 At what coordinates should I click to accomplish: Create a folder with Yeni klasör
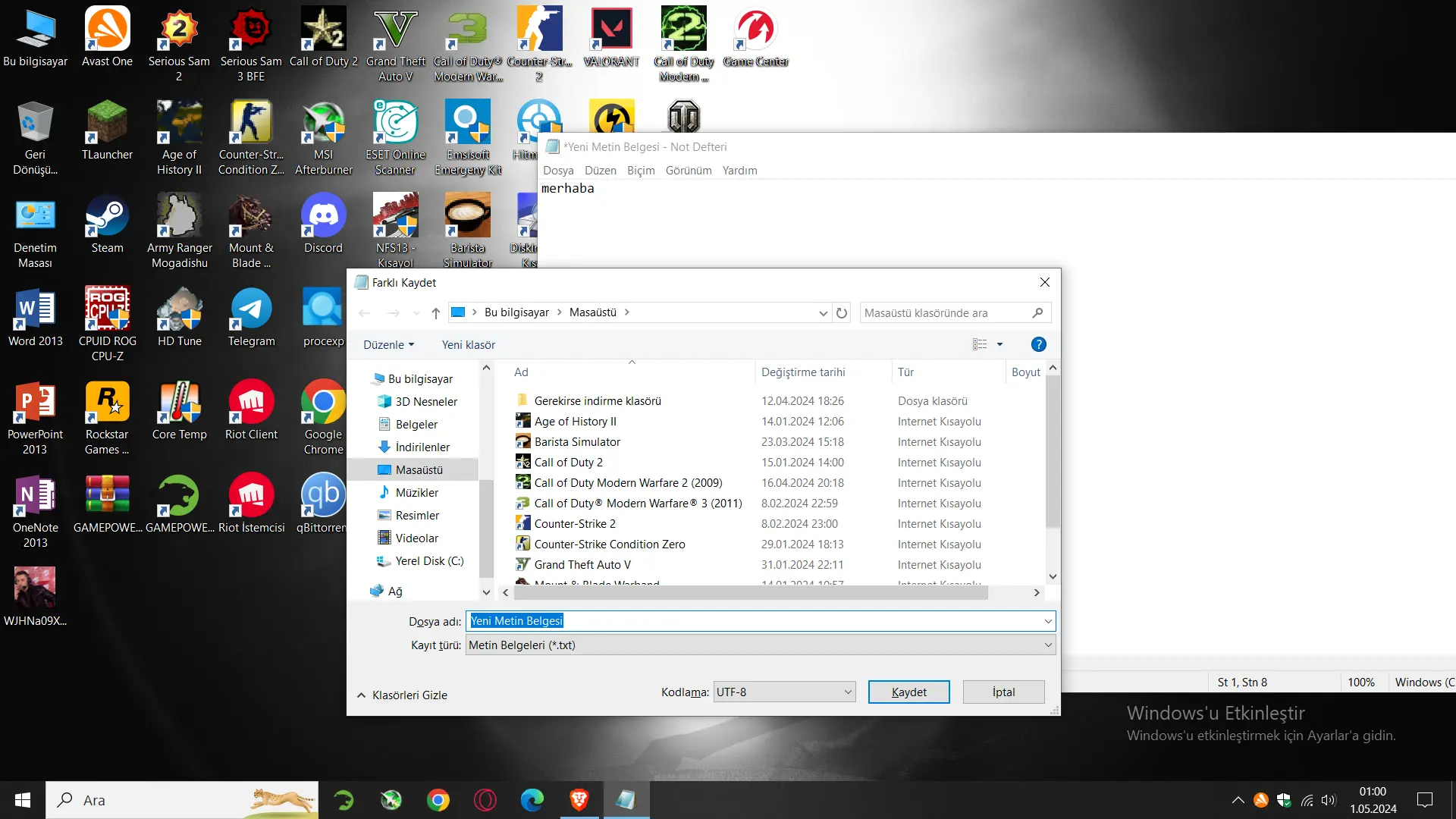coord(469,344)
